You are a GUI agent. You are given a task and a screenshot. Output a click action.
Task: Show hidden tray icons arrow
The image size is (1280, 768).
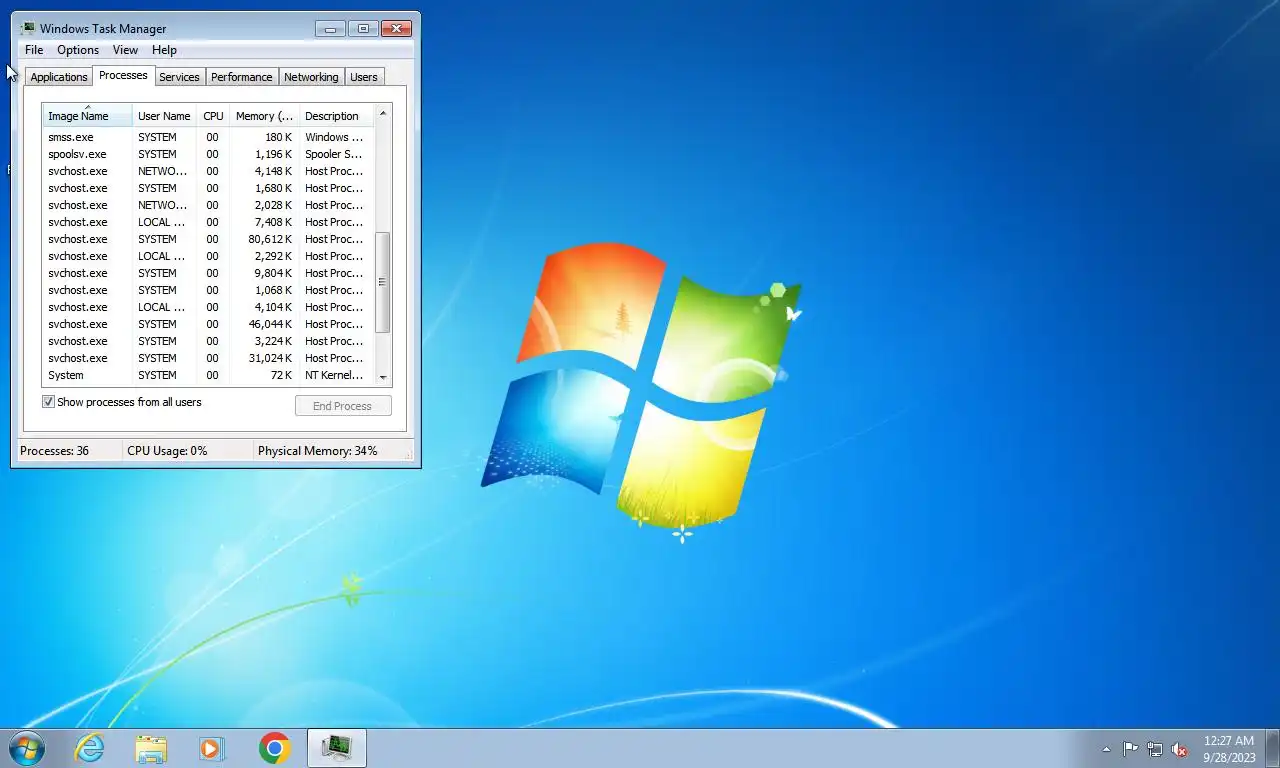(x=1106, y=749)
